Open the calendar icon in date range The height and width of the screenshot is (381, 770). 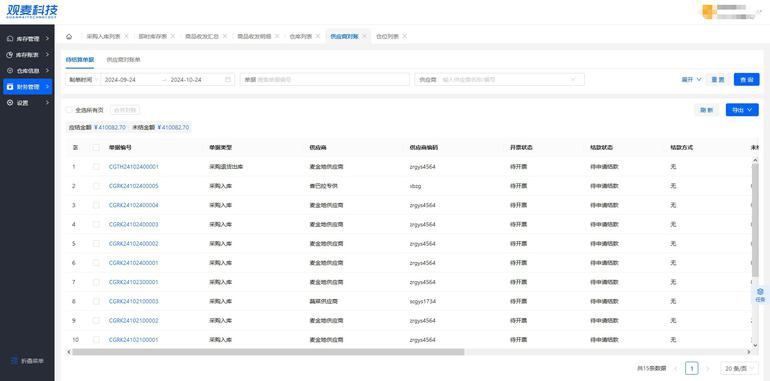tap(228, 80)
